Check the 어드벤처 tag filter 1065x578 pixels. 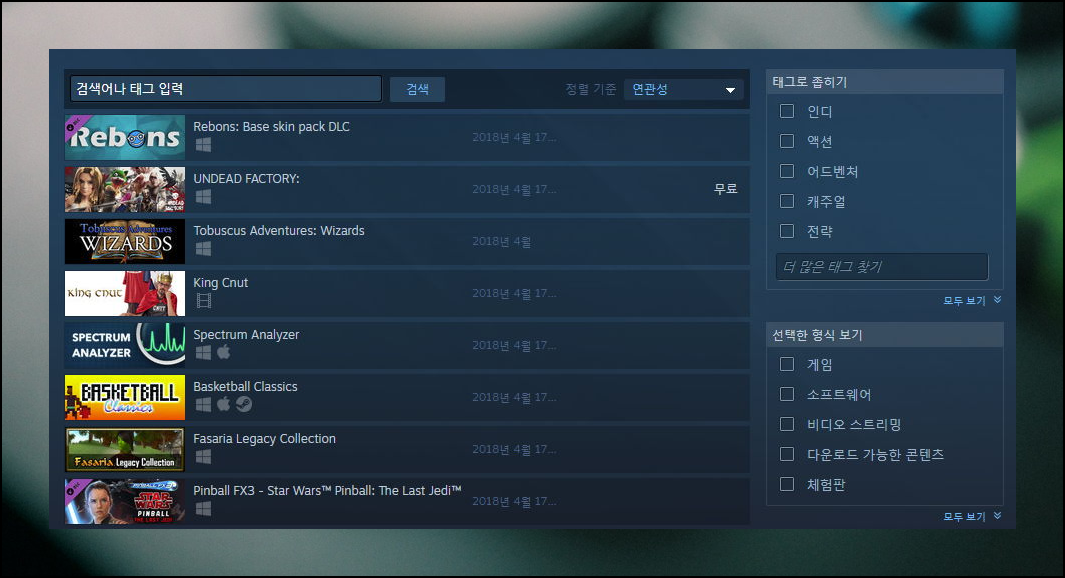click(787, 170)
